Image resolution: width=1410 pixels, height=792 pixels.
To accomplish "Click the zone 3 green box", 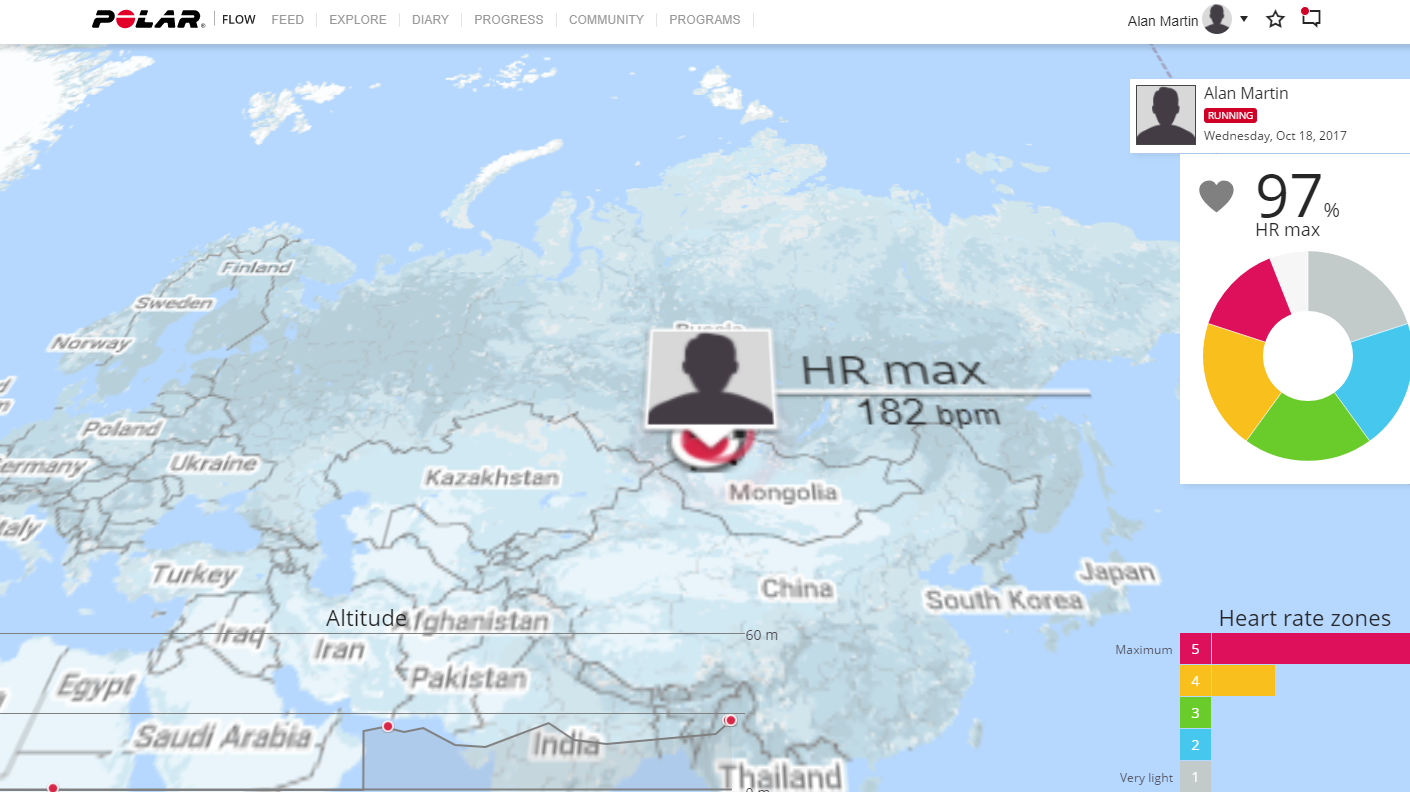I will point(1195,713).
